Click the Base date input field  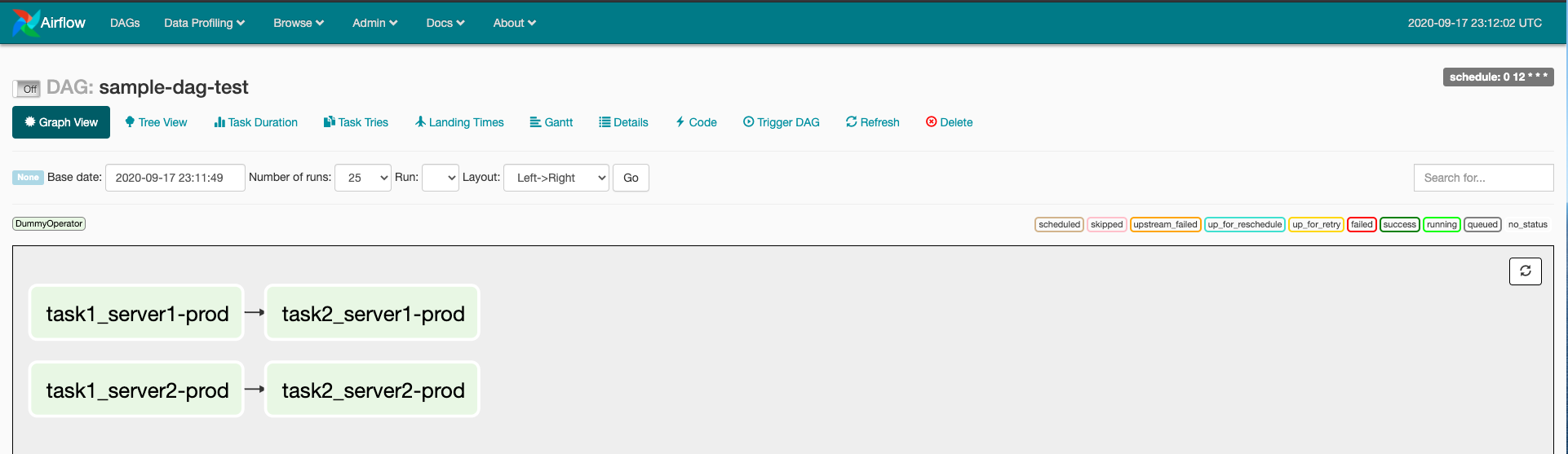175,178
